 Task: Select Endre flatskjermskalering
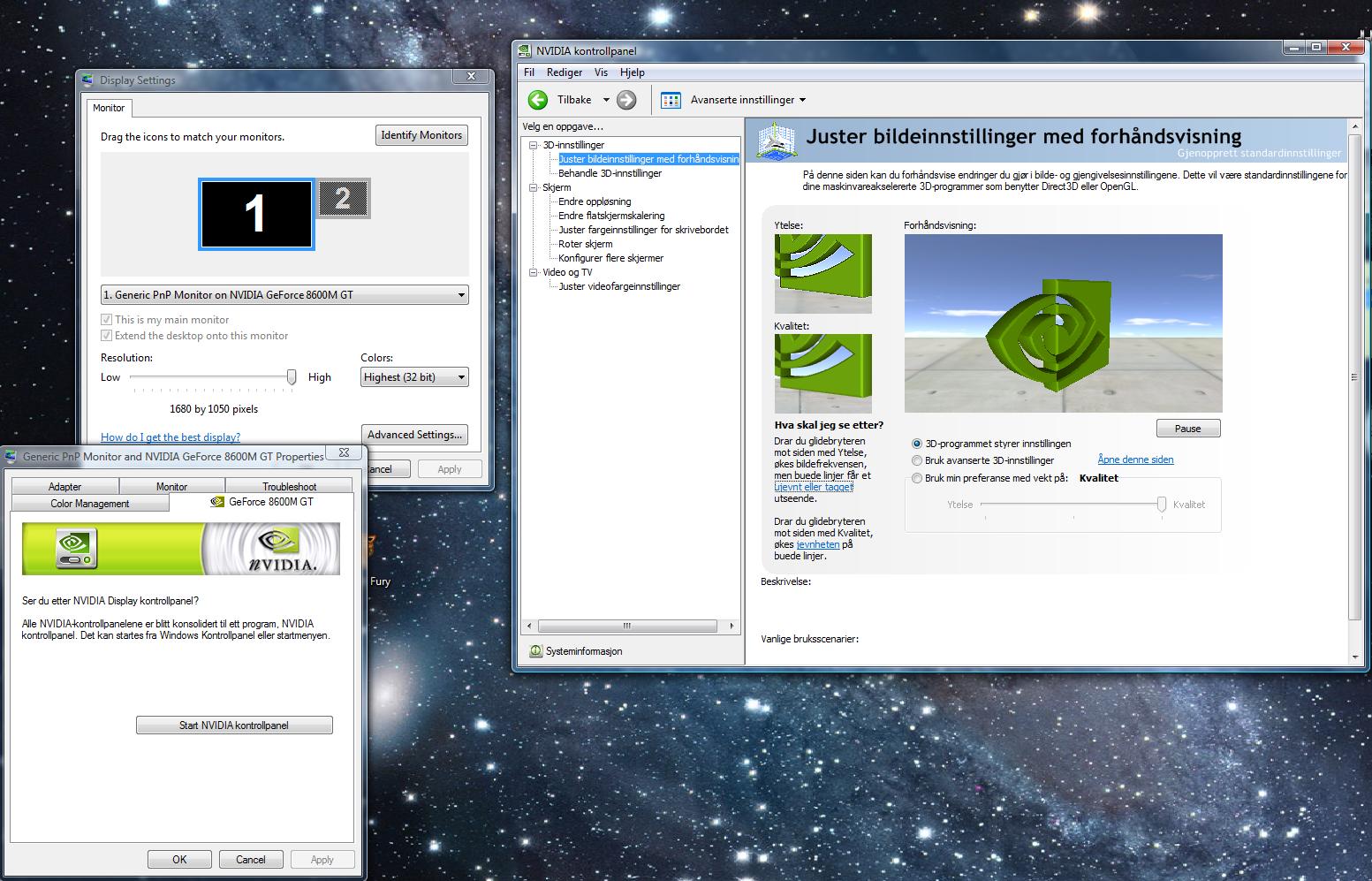coord(611,216)
